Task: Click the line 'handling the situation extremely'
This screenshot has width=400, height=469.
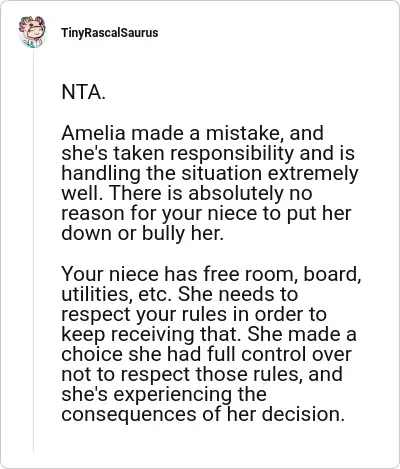Action: pos(210,173)
